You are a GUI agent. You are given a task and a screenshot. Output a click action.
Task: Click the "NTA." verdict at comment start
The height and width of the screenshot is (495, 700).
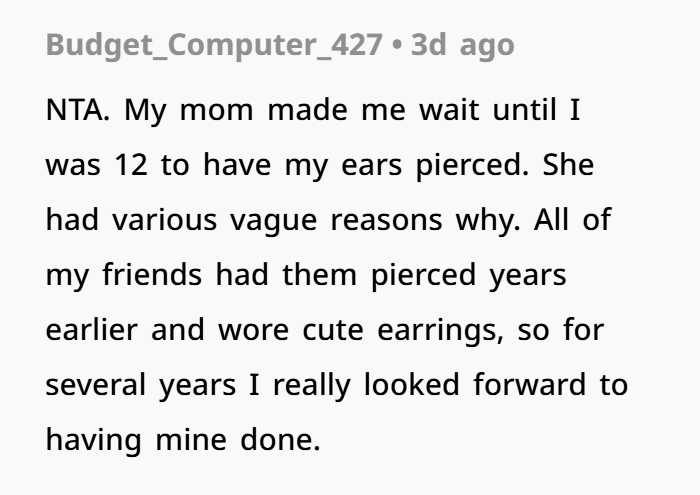[x=78, y=110]
